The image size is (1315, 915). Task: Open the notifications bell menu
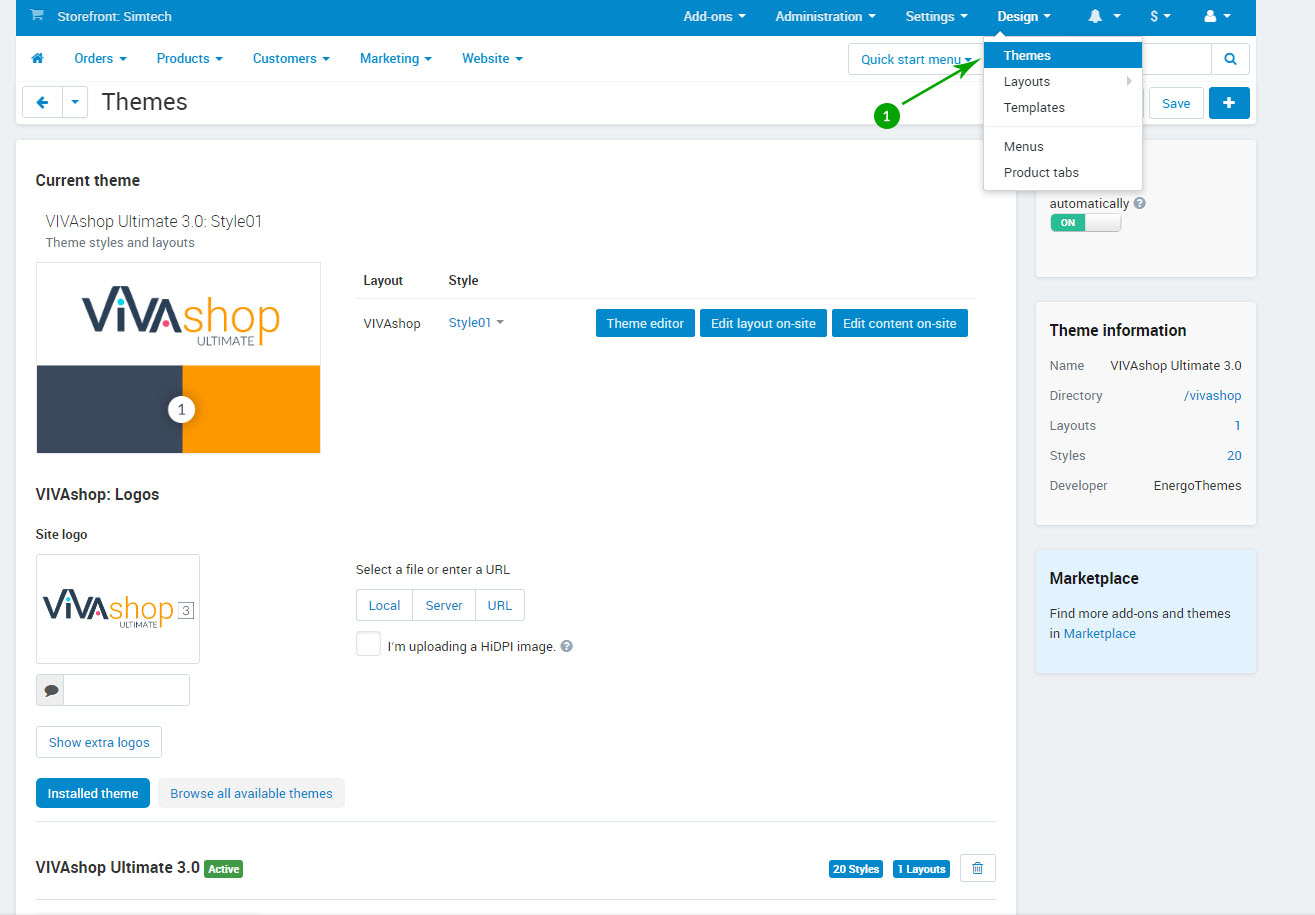coord(1104,17)
